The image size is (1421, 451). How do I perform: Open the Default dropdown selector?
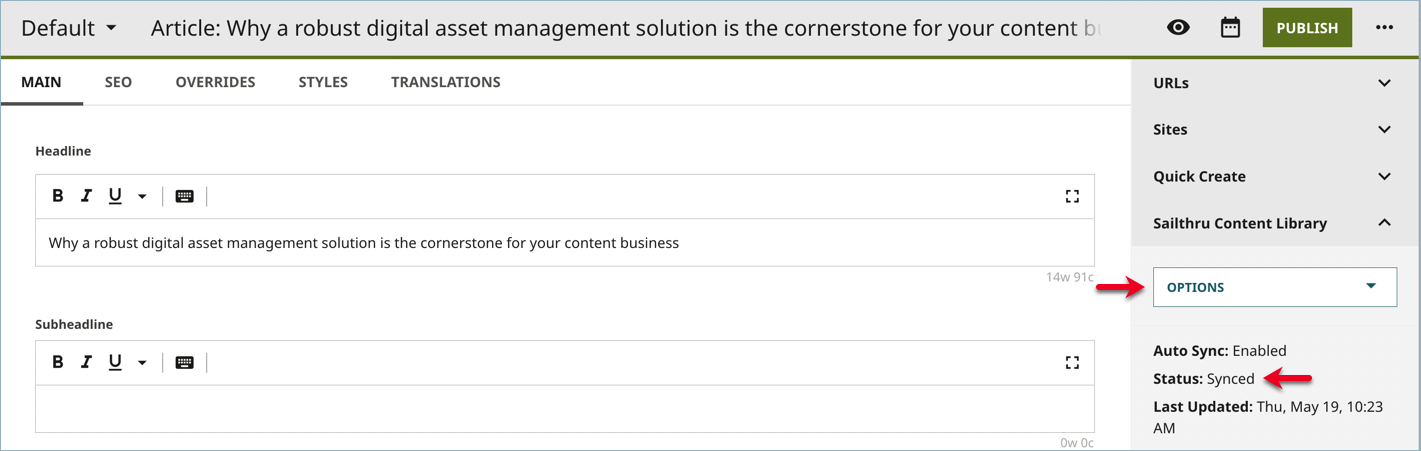click(x=69, y=28)
